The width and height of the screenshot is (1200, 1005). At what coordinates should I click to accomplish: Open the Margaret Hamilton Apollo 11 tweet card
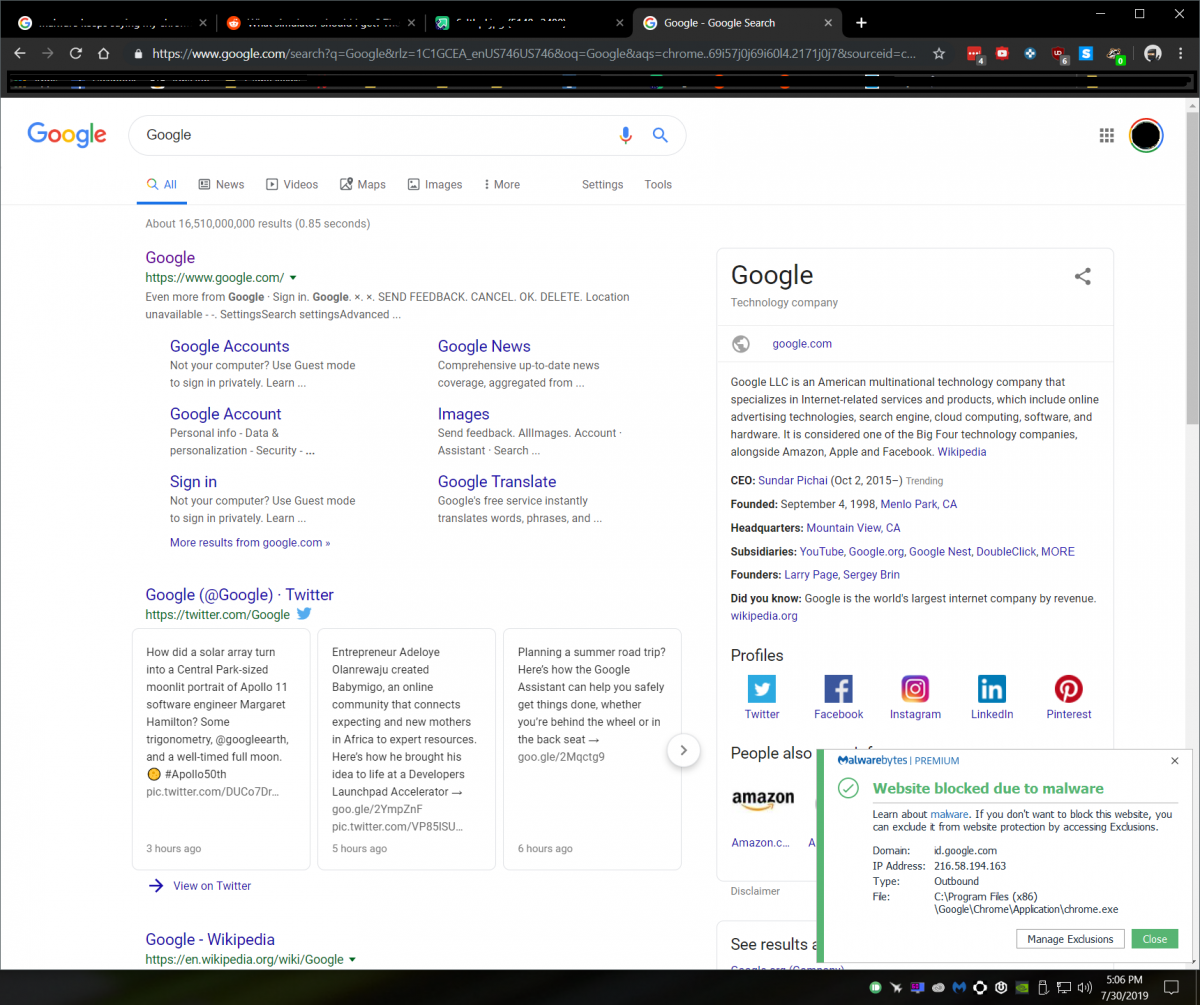[x=222, y=749]
